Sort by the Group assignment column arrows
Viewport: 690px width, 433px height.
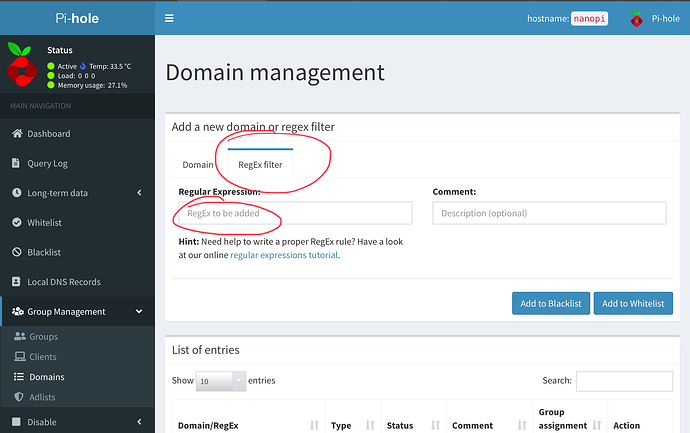597,425
